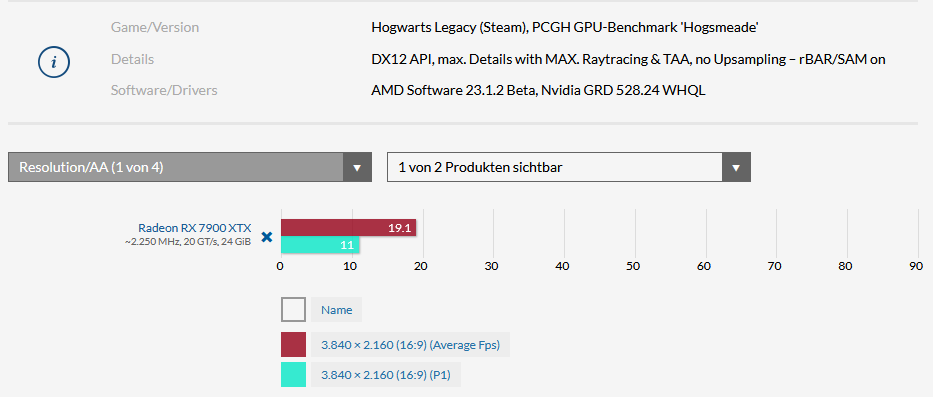Click the red 19.1 average fps bar

[348, 227]
